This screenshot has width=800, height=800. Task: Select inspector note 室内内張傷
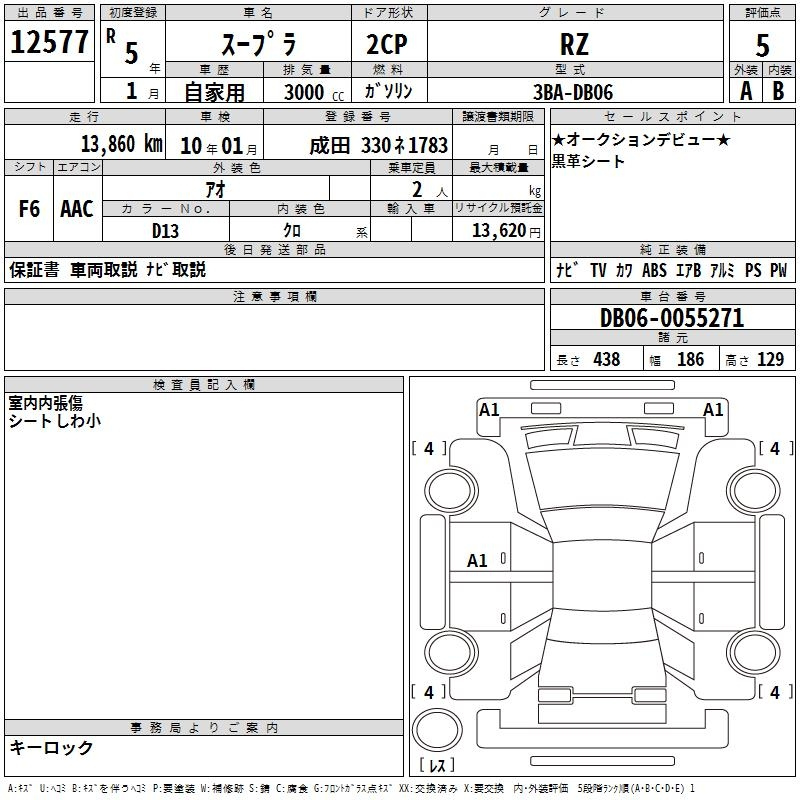[x=45, y=403]
